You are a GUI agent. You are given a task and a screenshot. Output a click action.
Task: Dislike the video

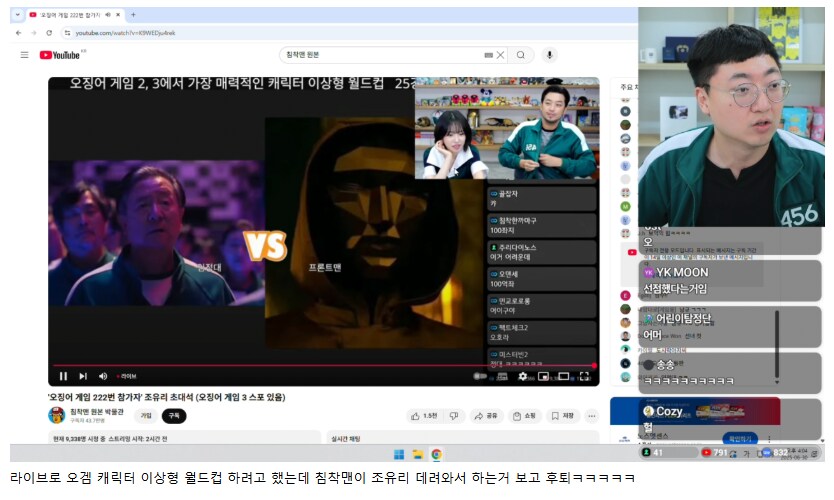click(454, 416)
